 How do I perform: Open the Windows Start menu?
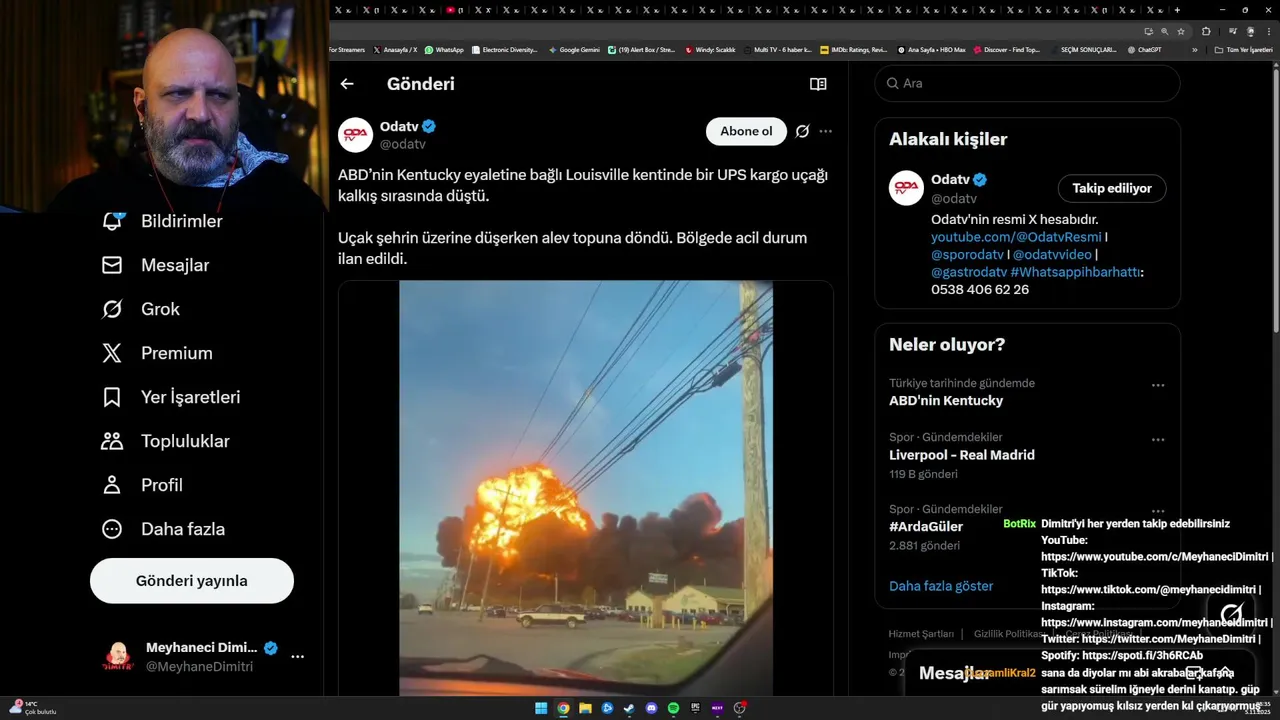coord(541,708)
